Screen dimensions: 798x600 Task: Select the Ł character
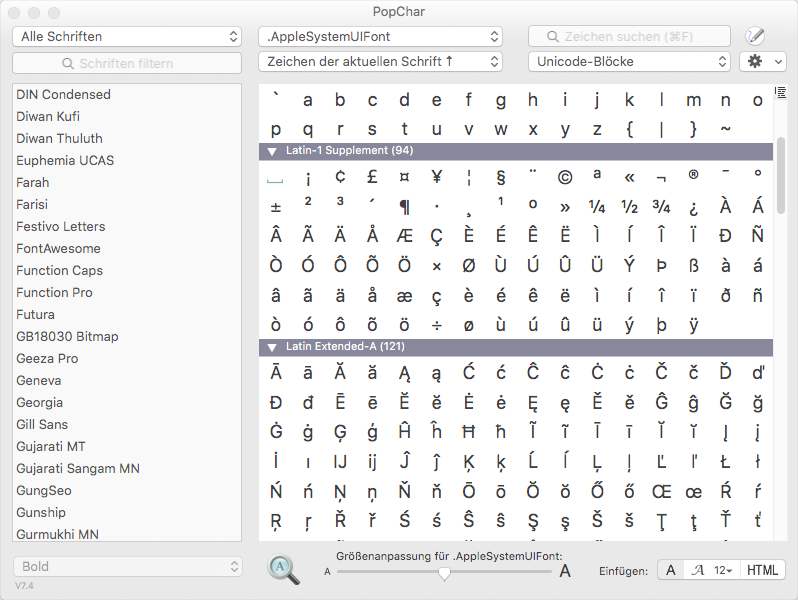725,462
